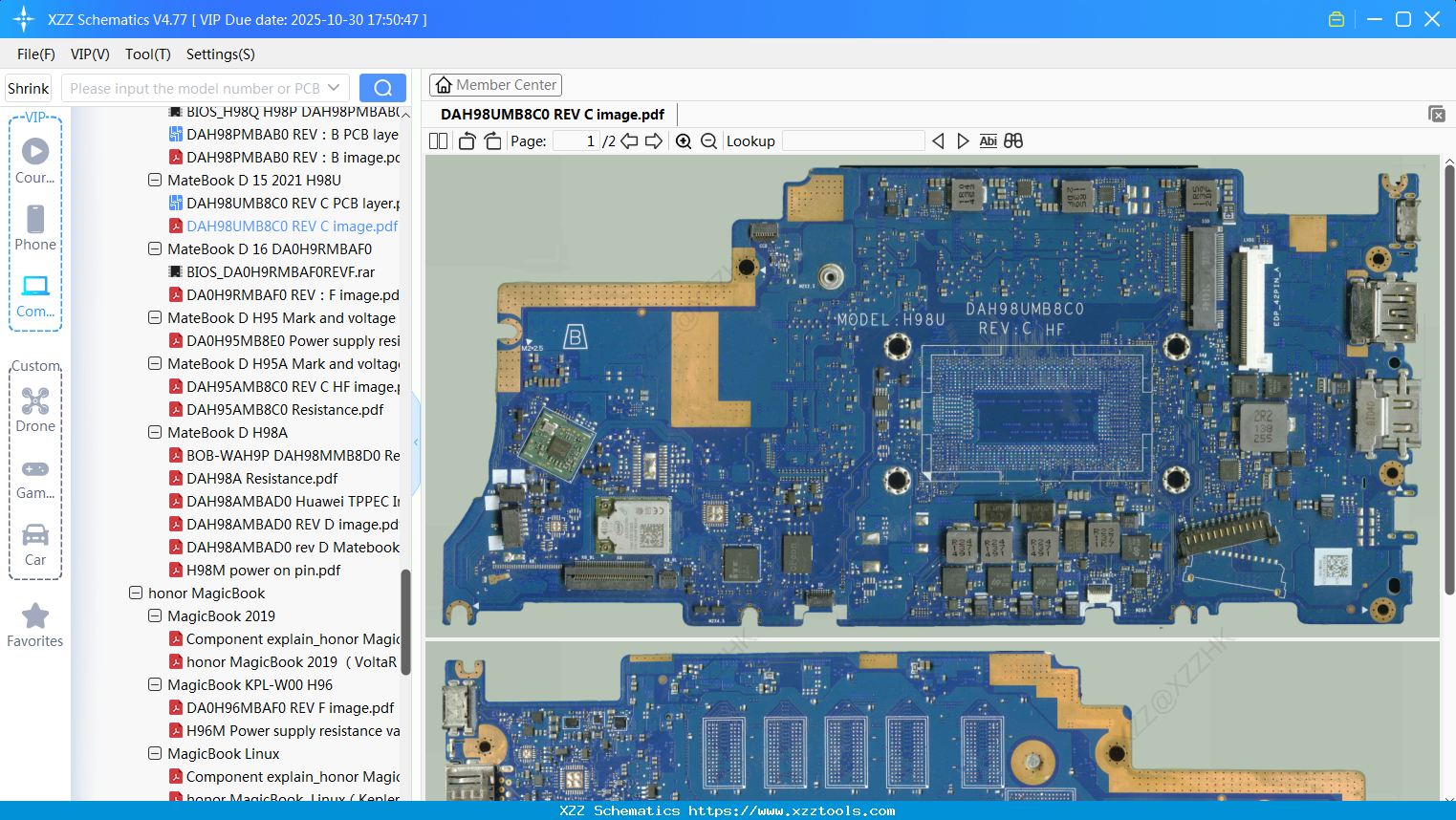Click the XZZ Schematics app logo
This screenshot has width=1456, height=820.
tap(24, 19)
